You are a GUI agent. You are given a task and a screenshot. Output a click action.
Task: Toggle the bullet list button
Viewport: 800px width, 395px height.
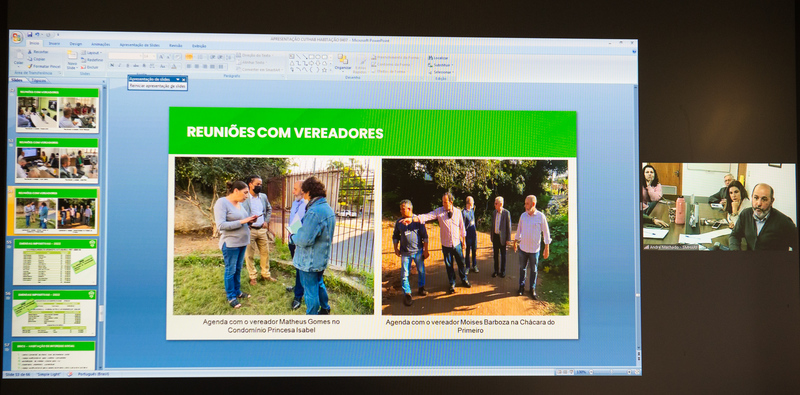coord(189,57)
